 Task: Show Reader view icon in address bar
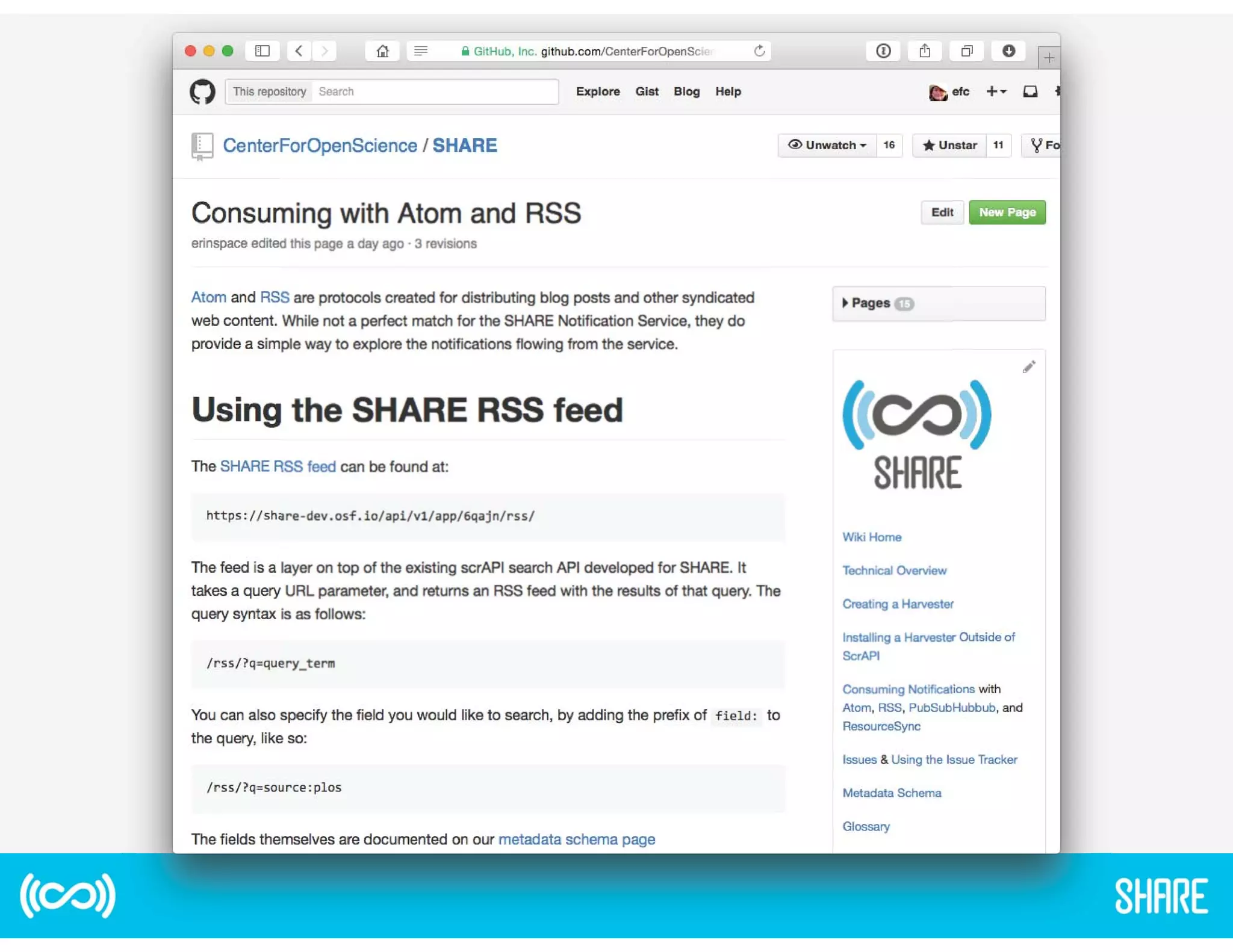click(421, 51)
